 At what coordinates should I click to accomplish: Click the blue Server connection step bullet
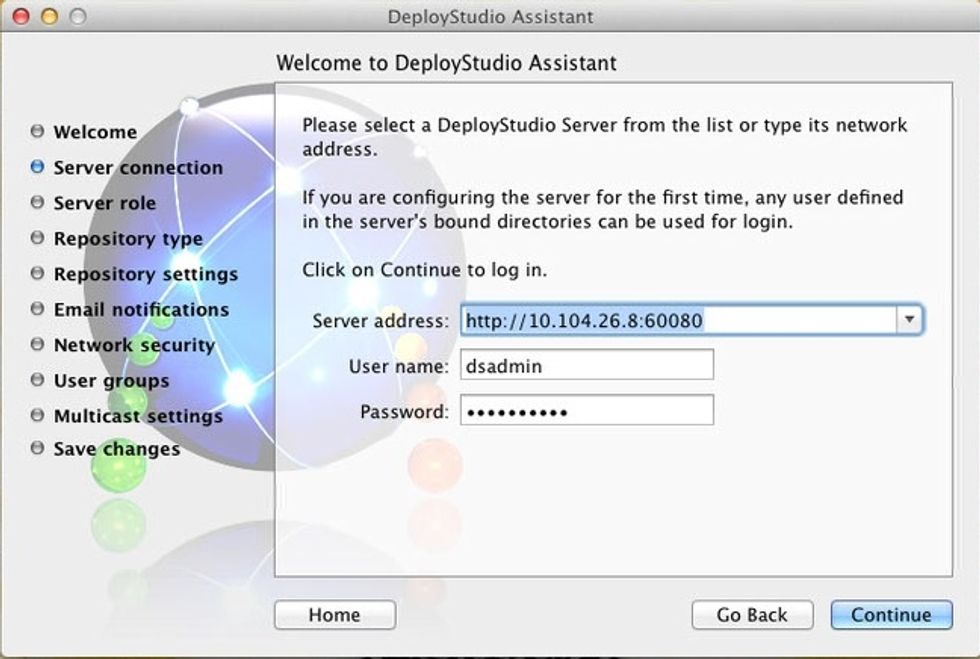click(x=38, y=167)
